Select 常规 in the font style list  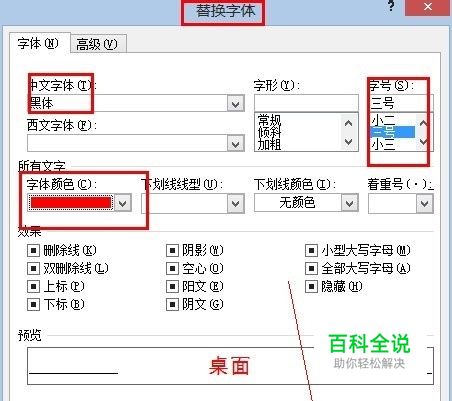pos(269,119)
